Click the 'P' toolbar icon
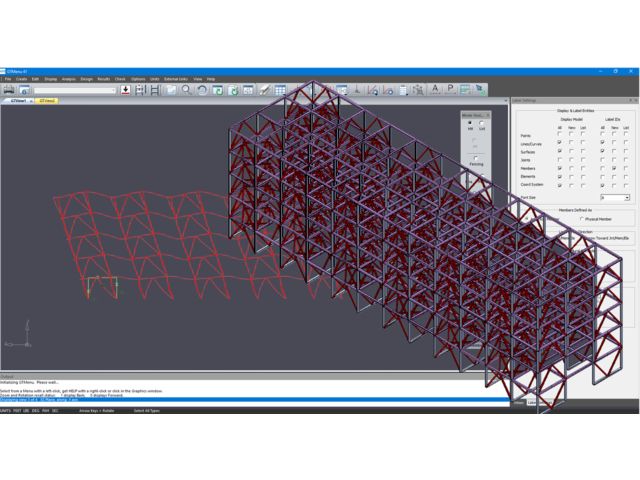The image size is (640, 480). point(451,89)
